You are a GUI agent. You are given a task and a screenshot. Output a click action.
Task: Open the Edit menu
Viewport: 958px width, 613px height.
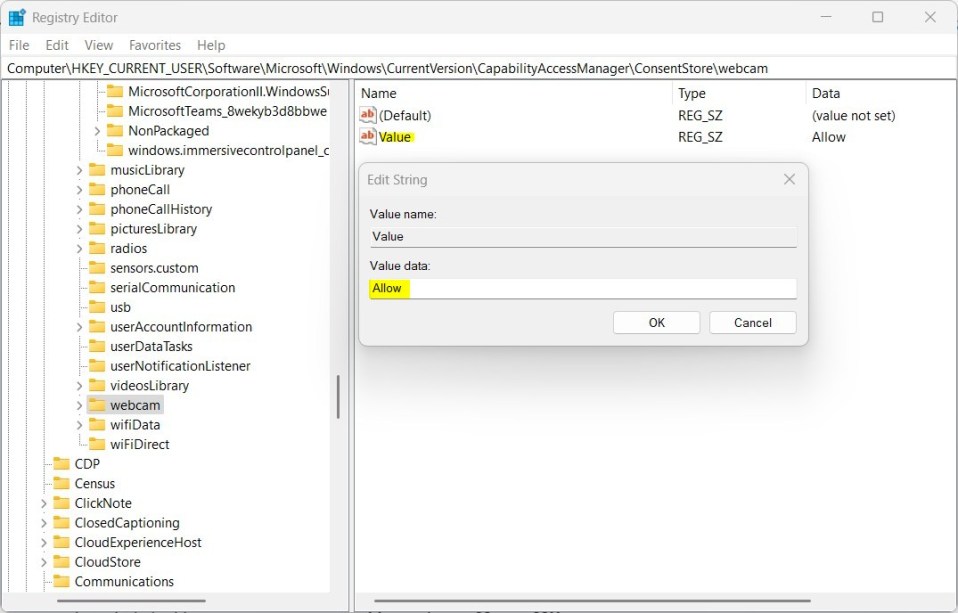(x=57, y=45)
